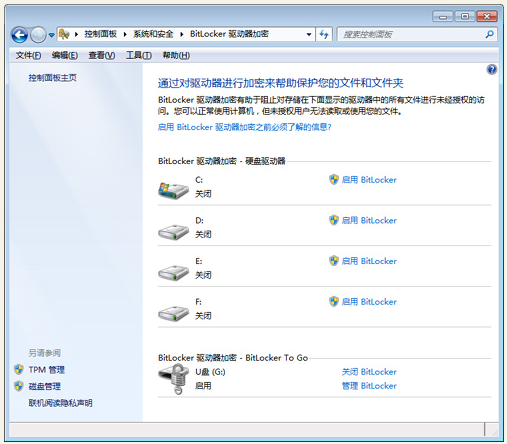
Task: Expand the address bar history dropdown arrow
Action: point(309,34)
